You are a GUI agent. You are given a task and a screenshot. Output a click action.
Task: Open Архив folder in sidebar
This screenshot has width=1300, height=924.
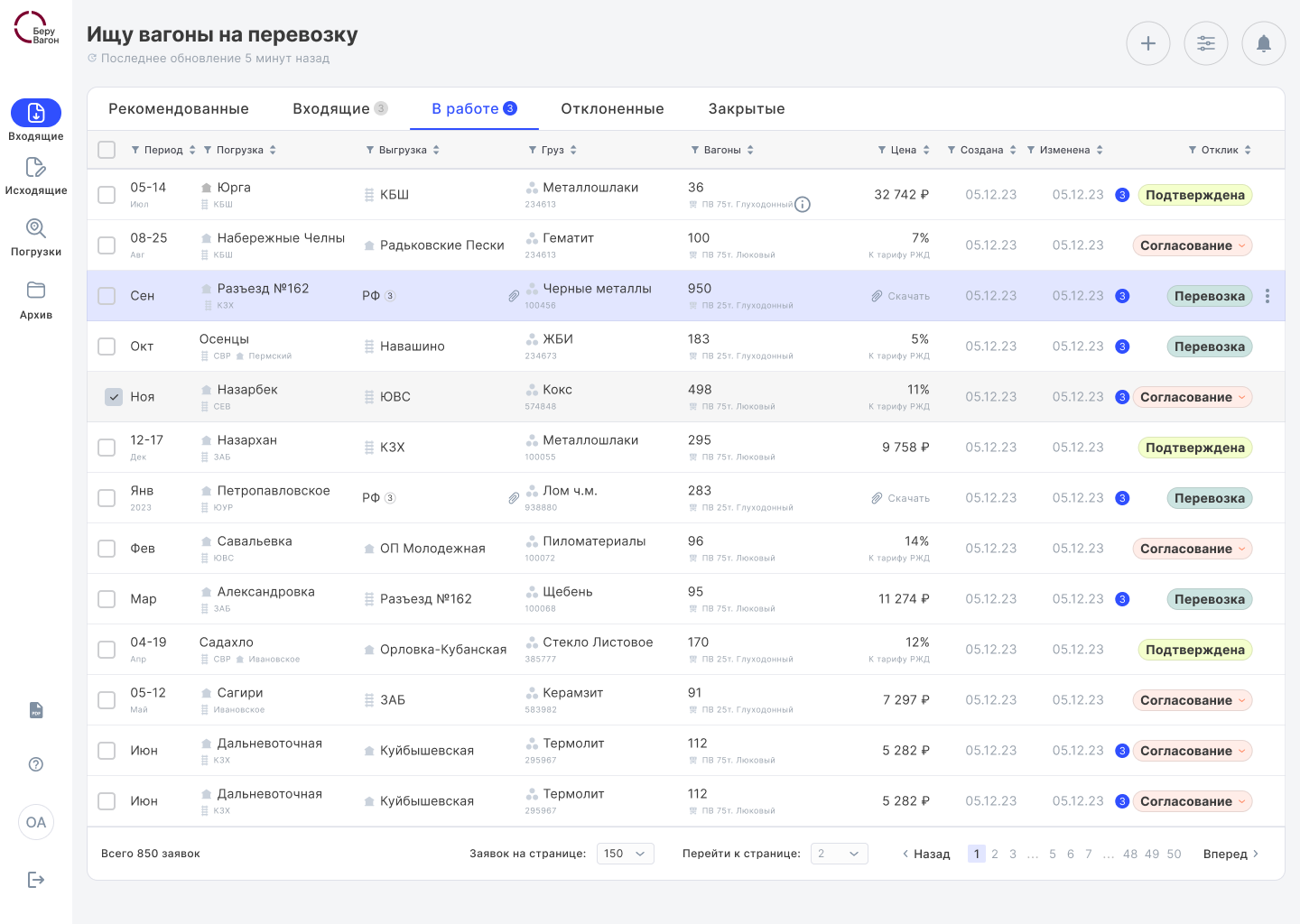(36, 300)
